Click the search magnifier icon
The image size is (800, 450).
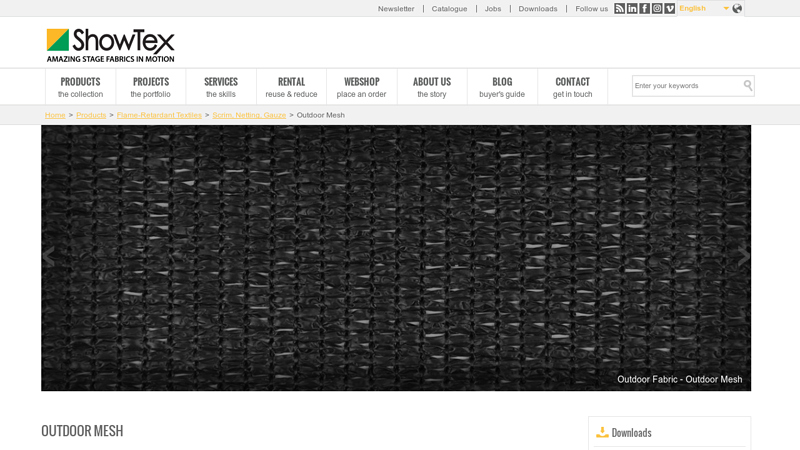(x=747, y=86)
